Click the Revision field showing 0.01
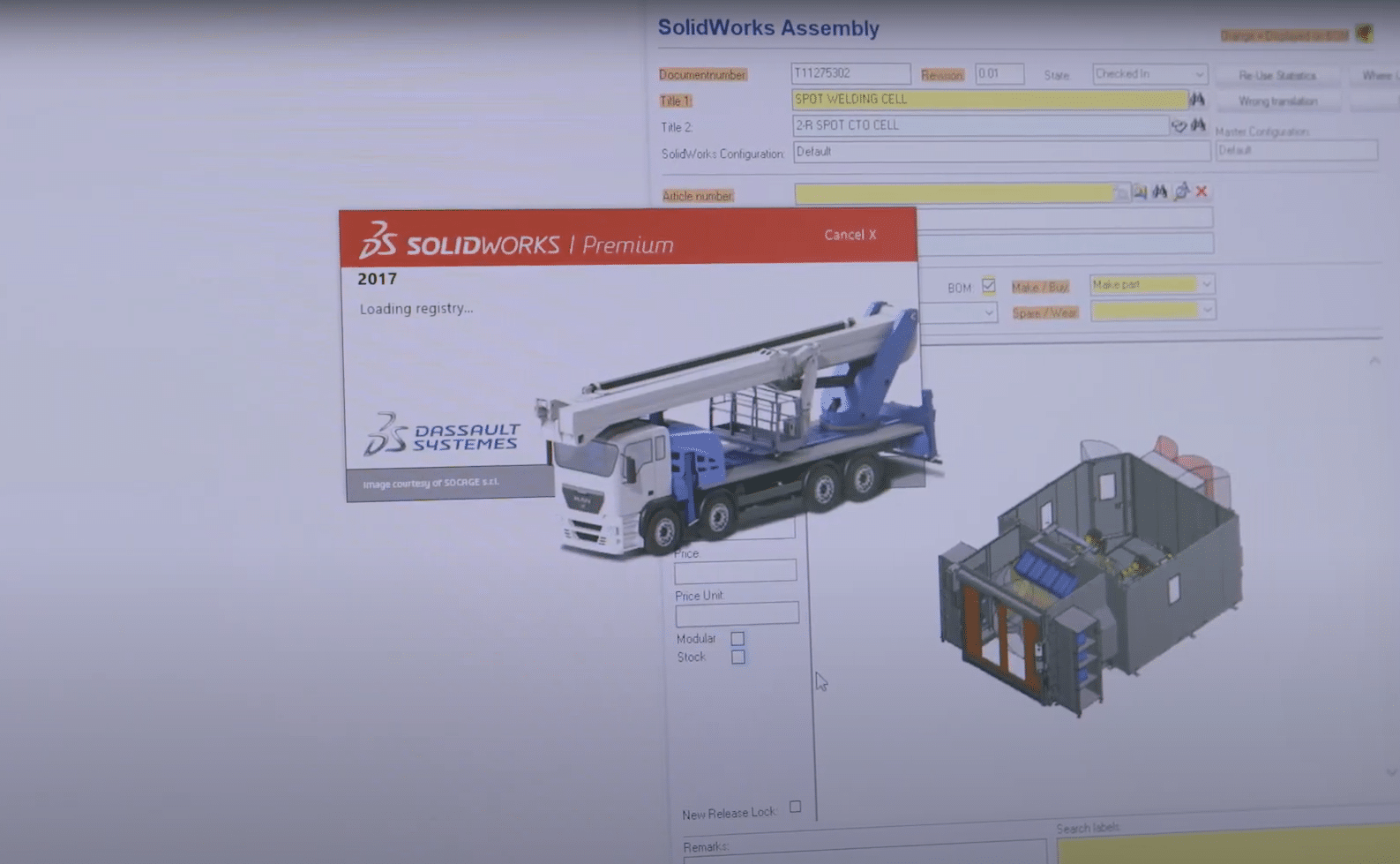 999,74
